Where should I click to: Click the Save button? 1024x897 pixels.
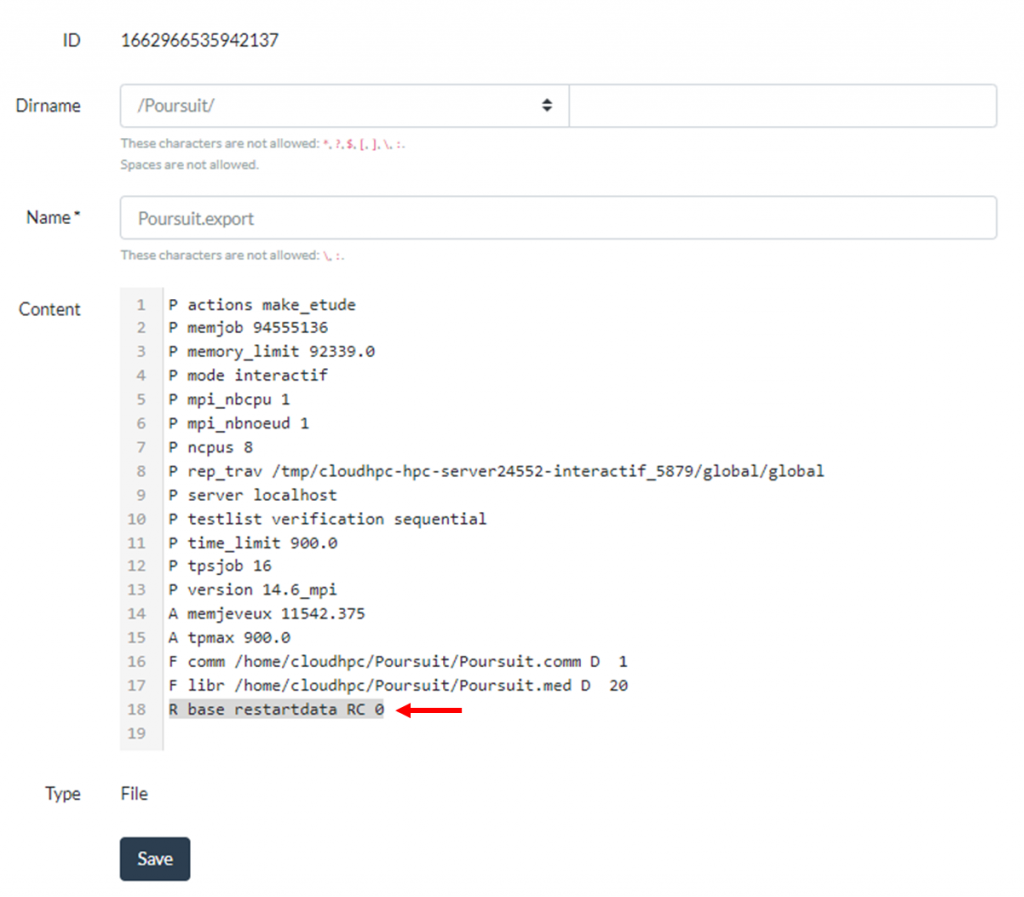coord(155,858)
